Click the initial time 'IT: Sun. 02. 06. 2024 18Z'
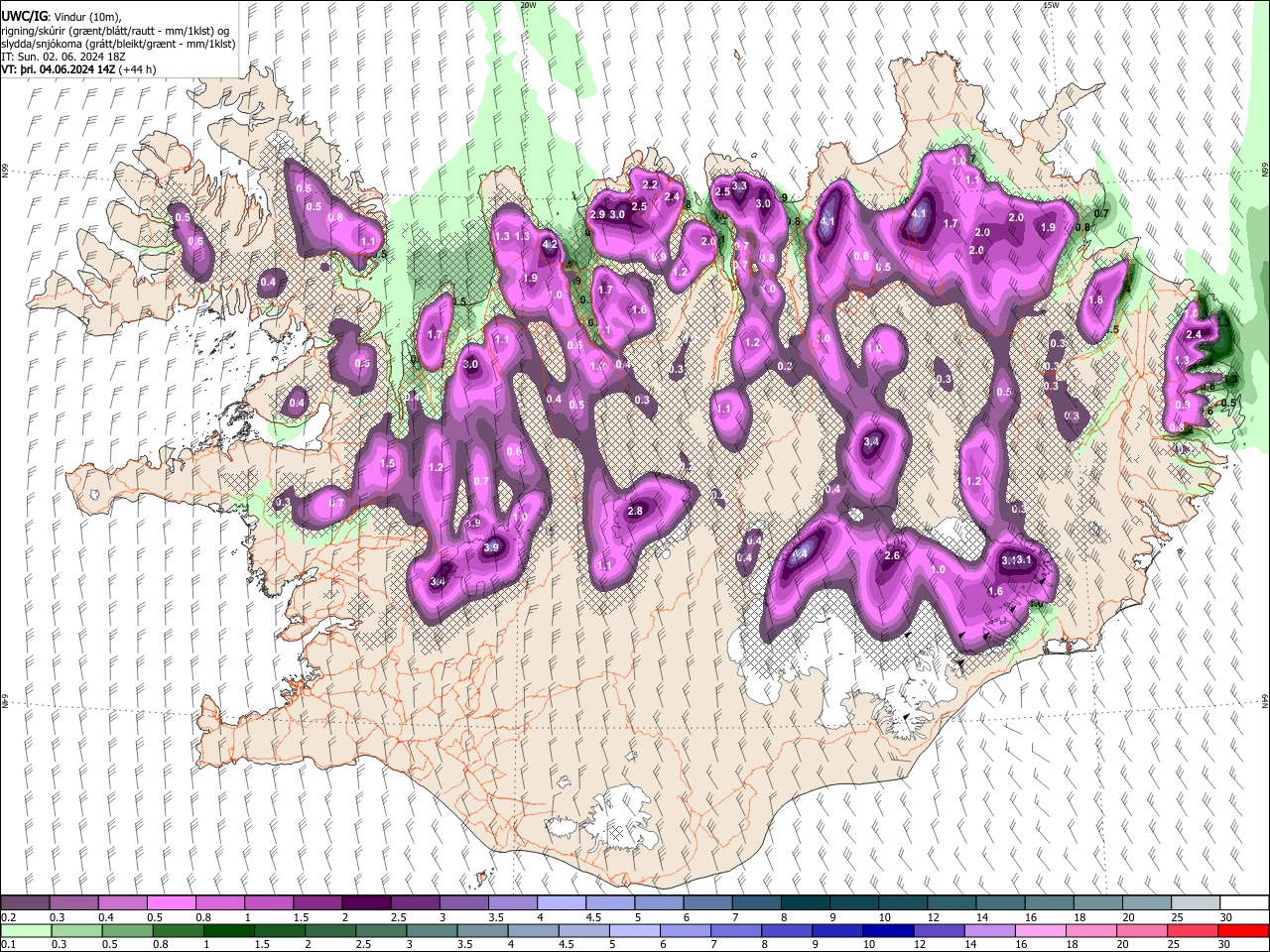The image size is (1270, 952). click(x=63, y=57)
